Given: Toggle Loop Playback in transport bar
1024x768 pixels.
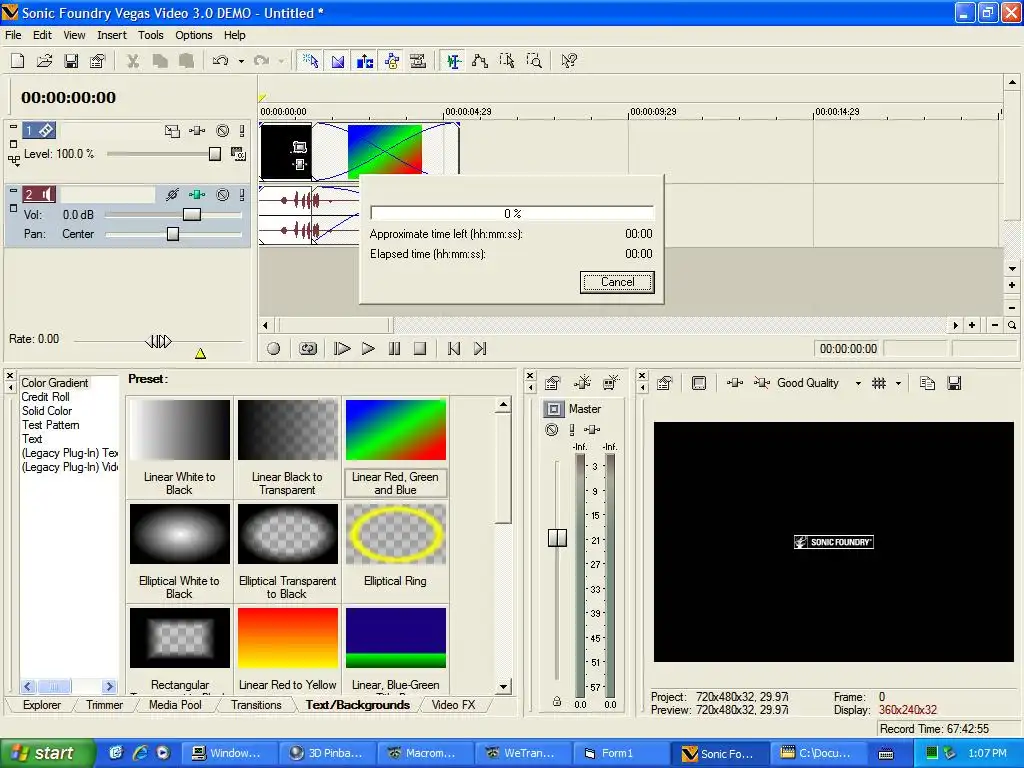Looking at the screenshot, I should [x=308, y=349].
